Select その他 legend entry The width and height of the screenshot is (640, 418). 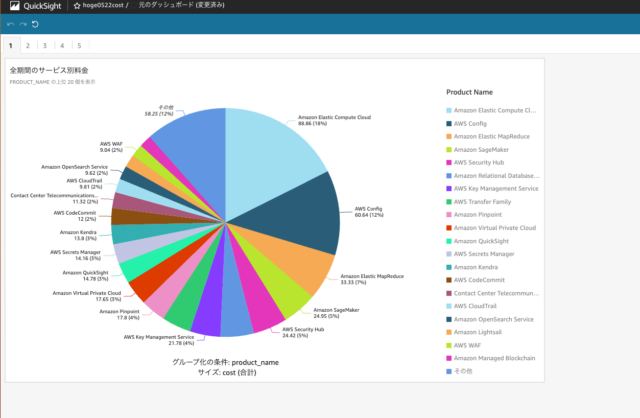point(459,371)
